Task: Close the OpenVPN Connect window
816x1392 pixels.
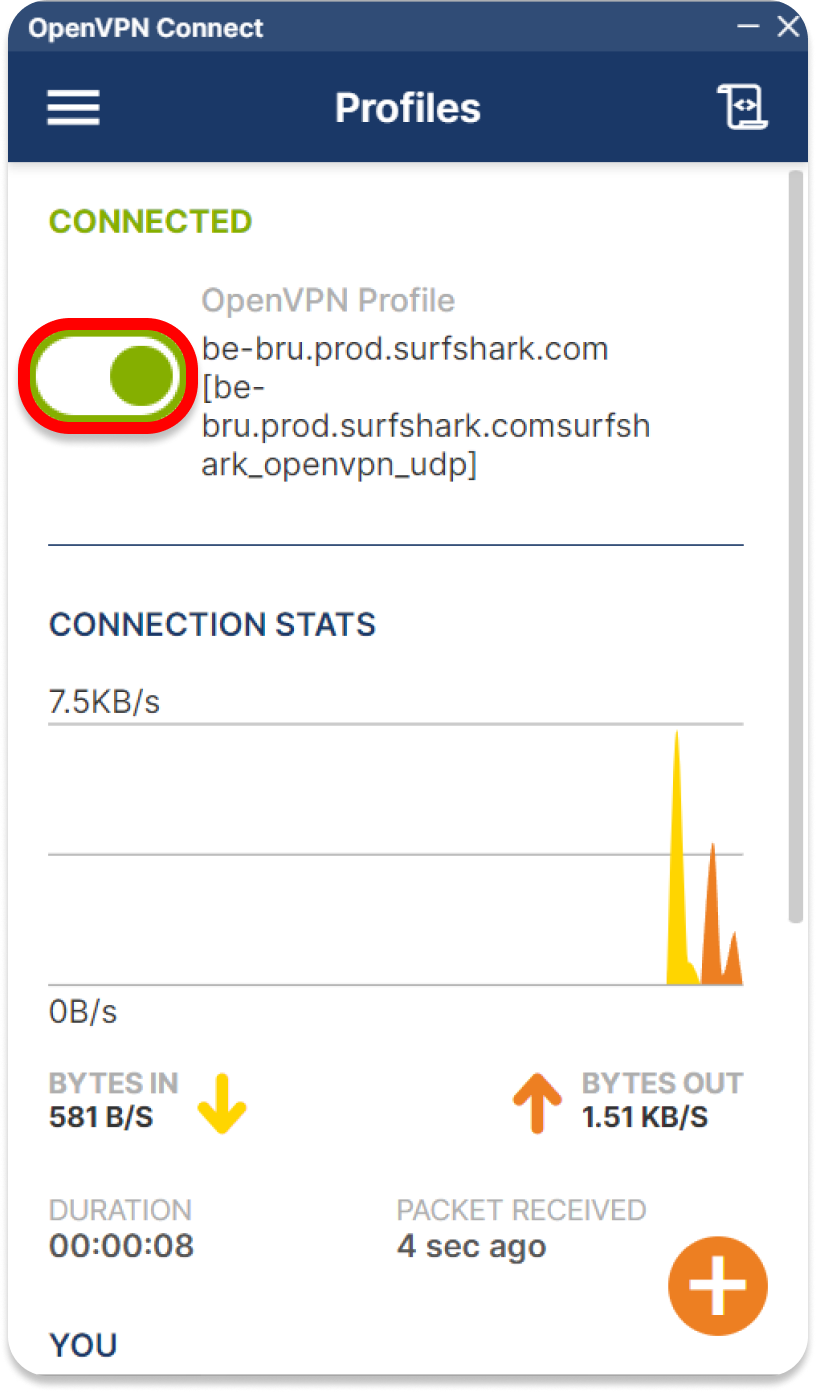Action: 789,27
